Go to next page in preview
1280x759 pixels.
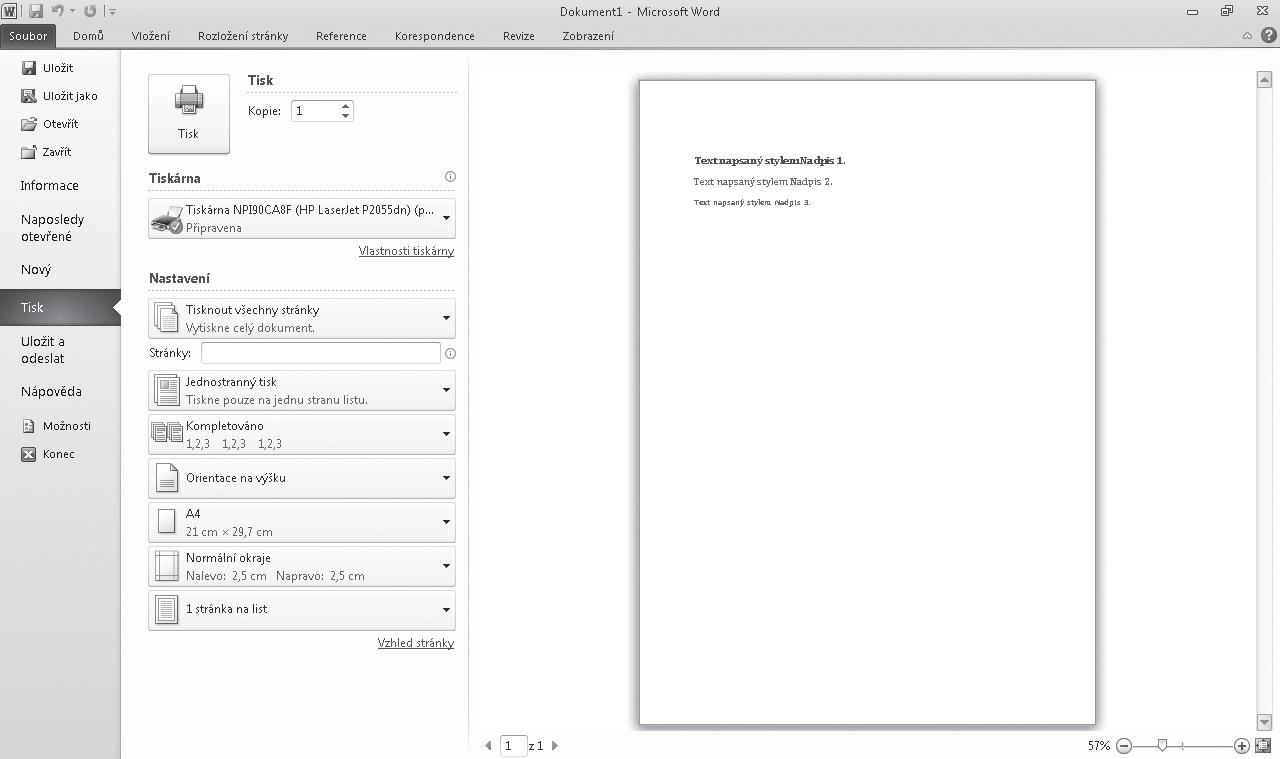[555, 745]
